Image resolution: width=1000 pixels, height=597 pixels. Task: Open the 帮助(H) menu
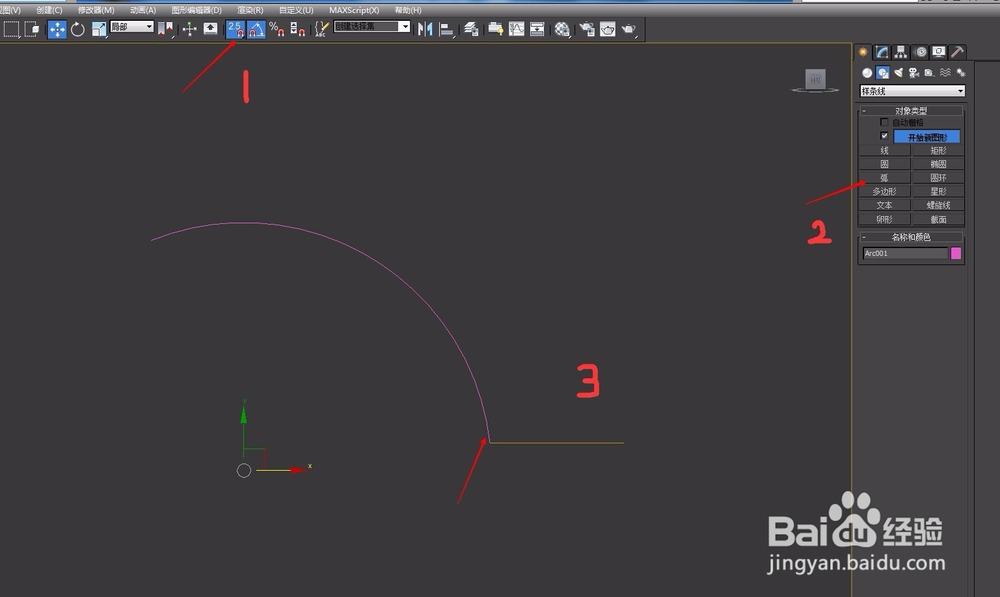tap(408, 10)
